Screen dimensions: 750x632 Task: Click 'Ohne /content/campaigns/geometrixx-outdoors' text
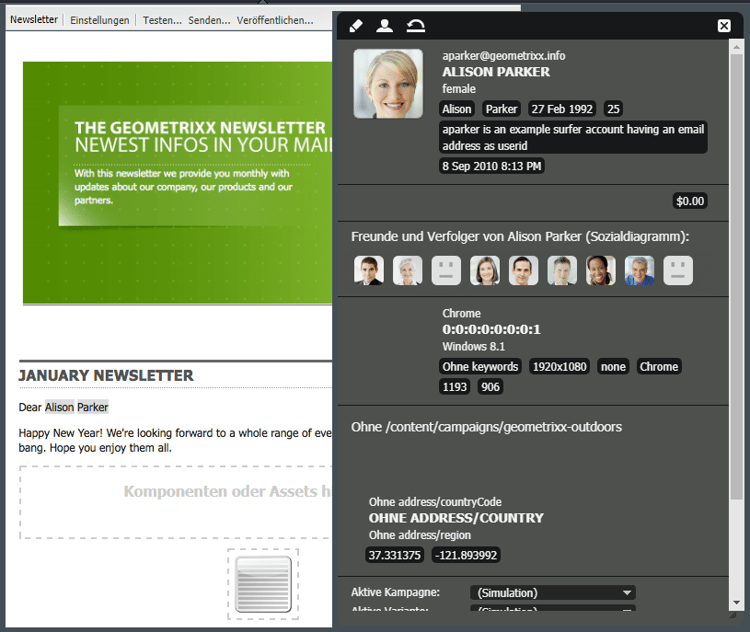coord(486,427)
